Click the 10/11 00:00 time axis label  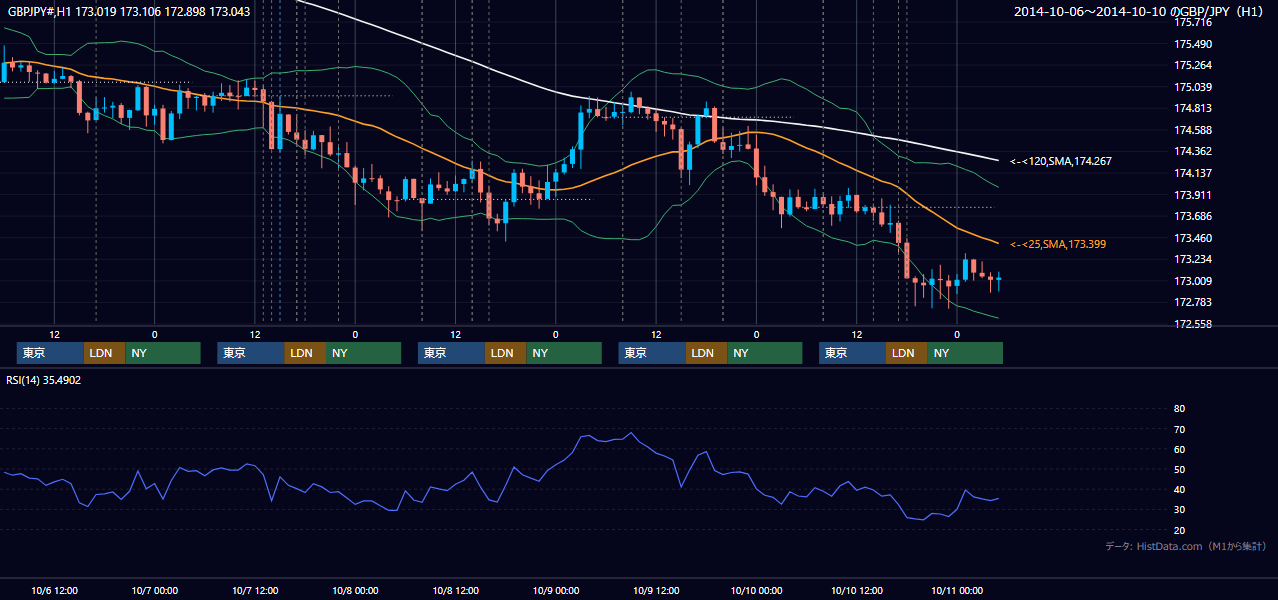[957, 591]
